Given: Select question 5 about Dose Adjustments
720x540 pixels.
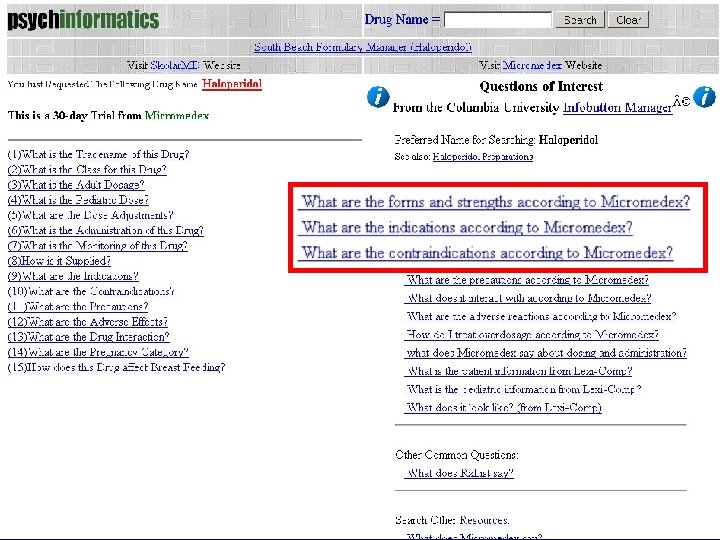Looking at the screenshot, I should click(x=90, y=215).
